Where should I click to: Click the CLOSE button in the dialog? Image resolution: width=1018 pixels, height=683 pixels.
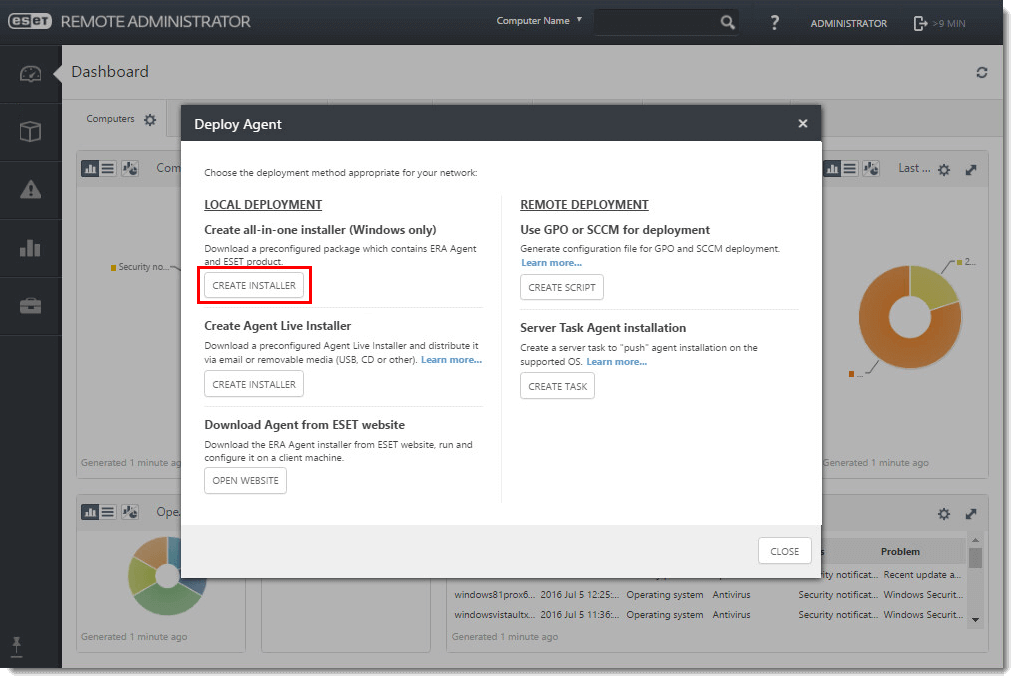(x=784, y=551)
